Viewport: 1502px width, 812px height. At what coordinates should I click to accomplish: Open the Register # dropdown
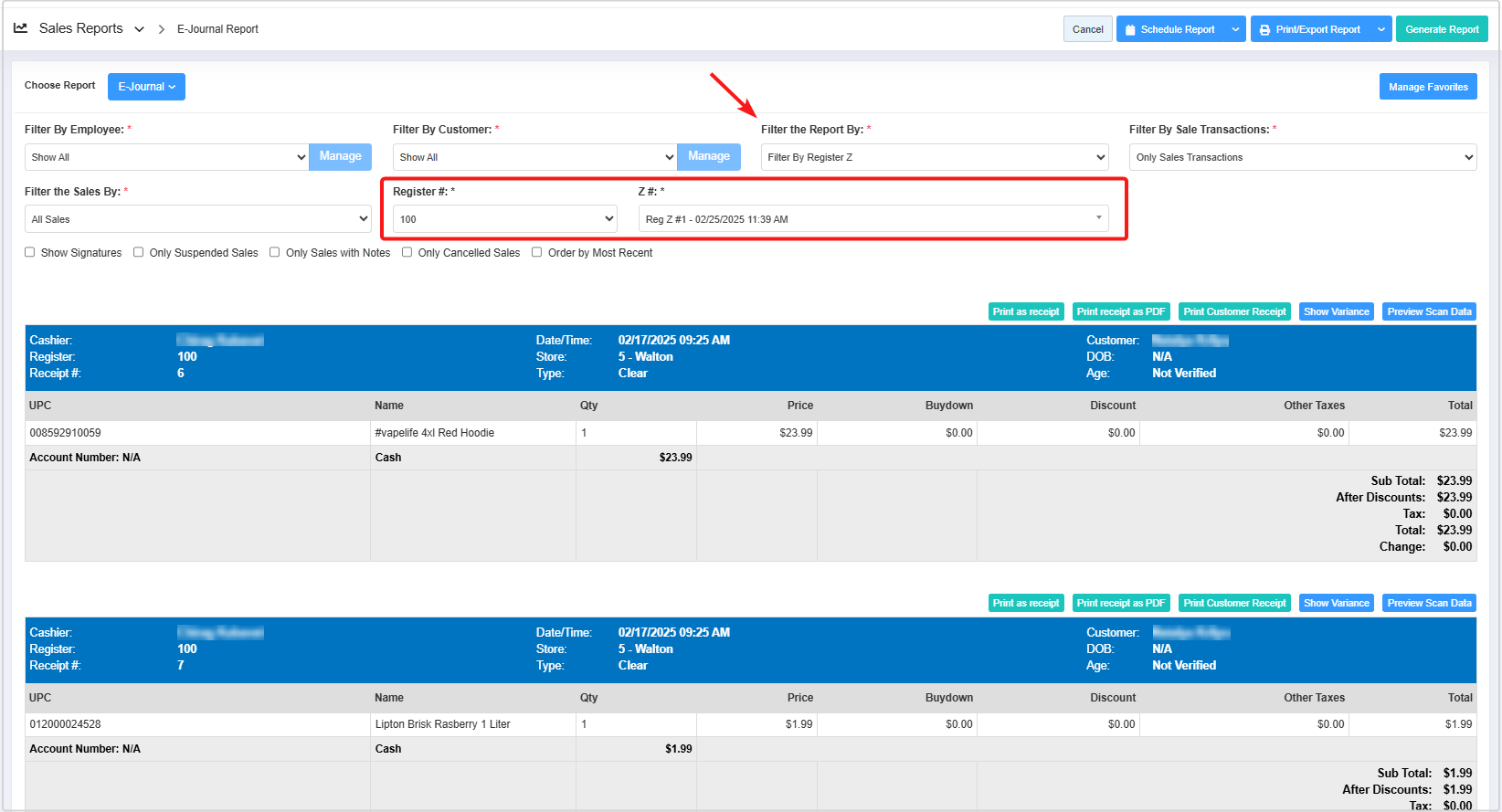click(505, 219)
